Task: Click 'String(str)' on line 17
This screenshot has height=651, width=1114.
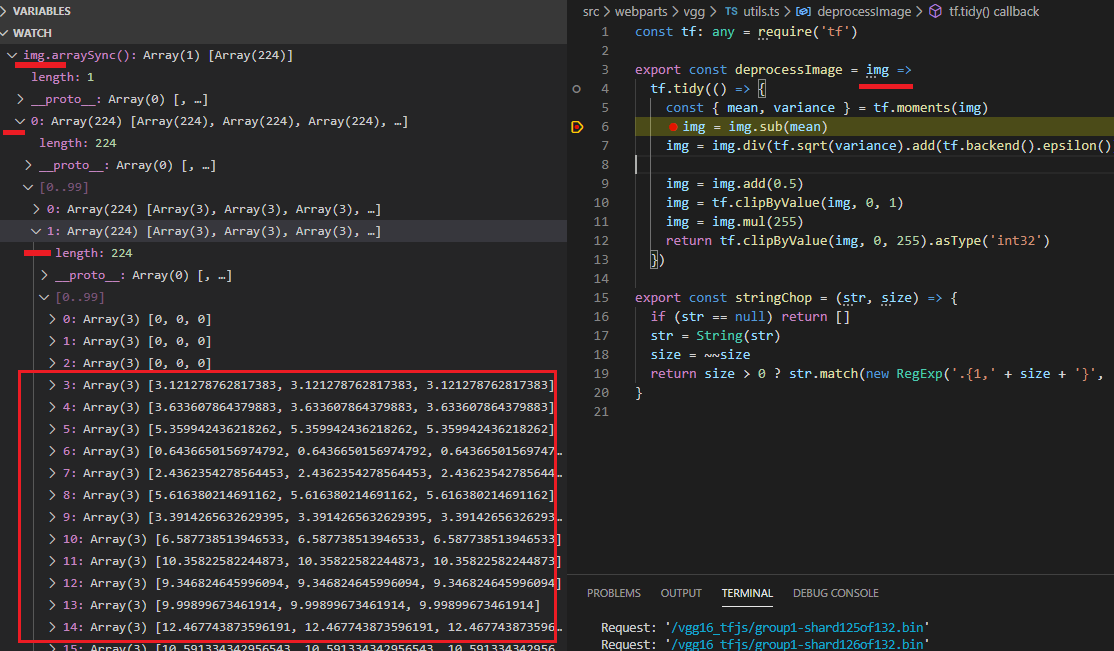Action: pyautogui.click(x=738, y=335)
